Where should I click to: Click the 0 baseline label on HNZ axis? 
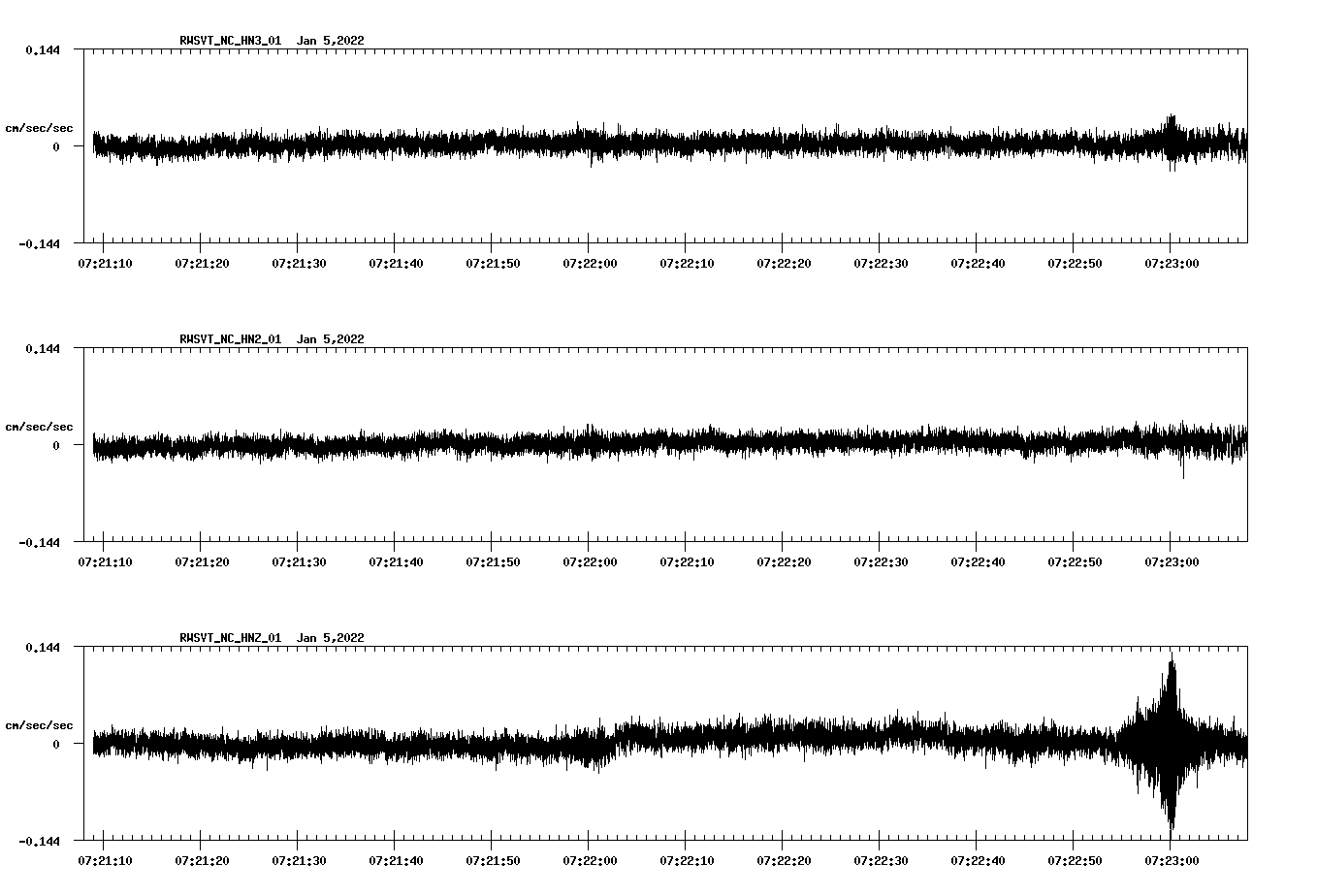[56, 744]
